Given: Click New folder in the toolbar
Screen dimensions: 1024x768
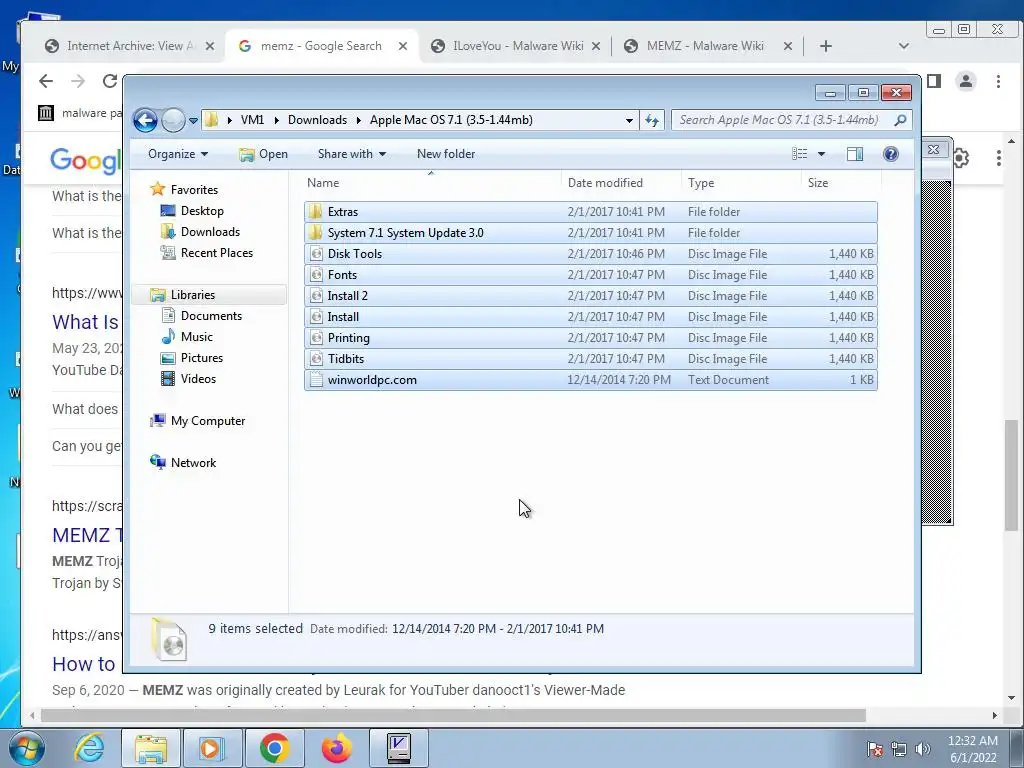Looking at the screenshot, I should click(x=446, y=154).
